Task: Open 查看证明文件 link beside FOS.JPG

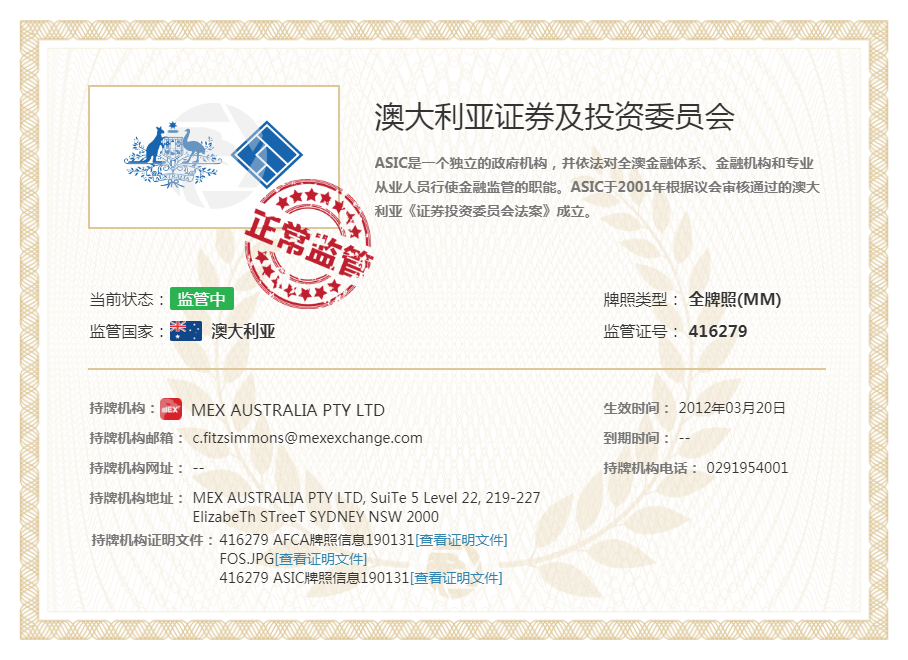Action: pos(321,559)
